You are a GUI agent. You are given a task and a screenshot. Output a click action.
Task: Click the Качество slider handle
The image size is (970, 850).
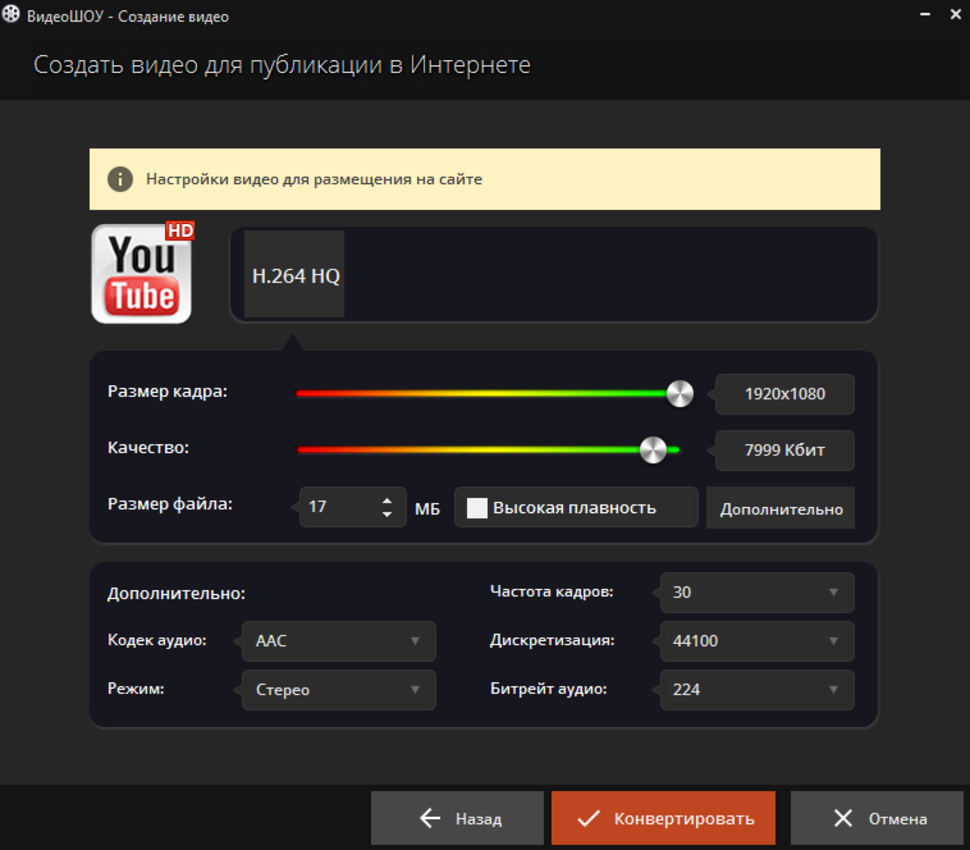[x=653, y=450]
